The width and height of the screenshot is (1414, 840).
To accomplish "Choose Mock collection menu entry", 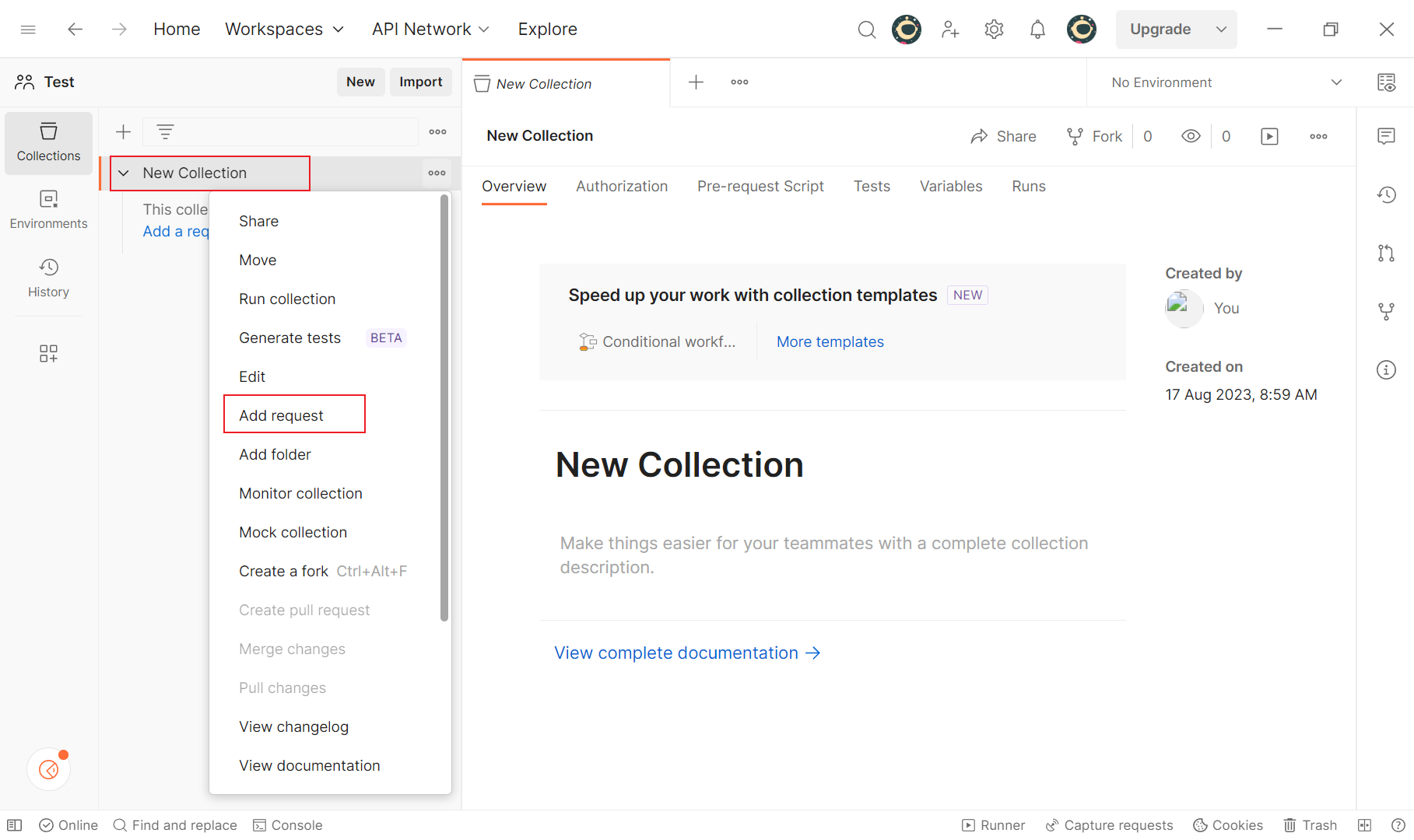I will coord(293,532).
